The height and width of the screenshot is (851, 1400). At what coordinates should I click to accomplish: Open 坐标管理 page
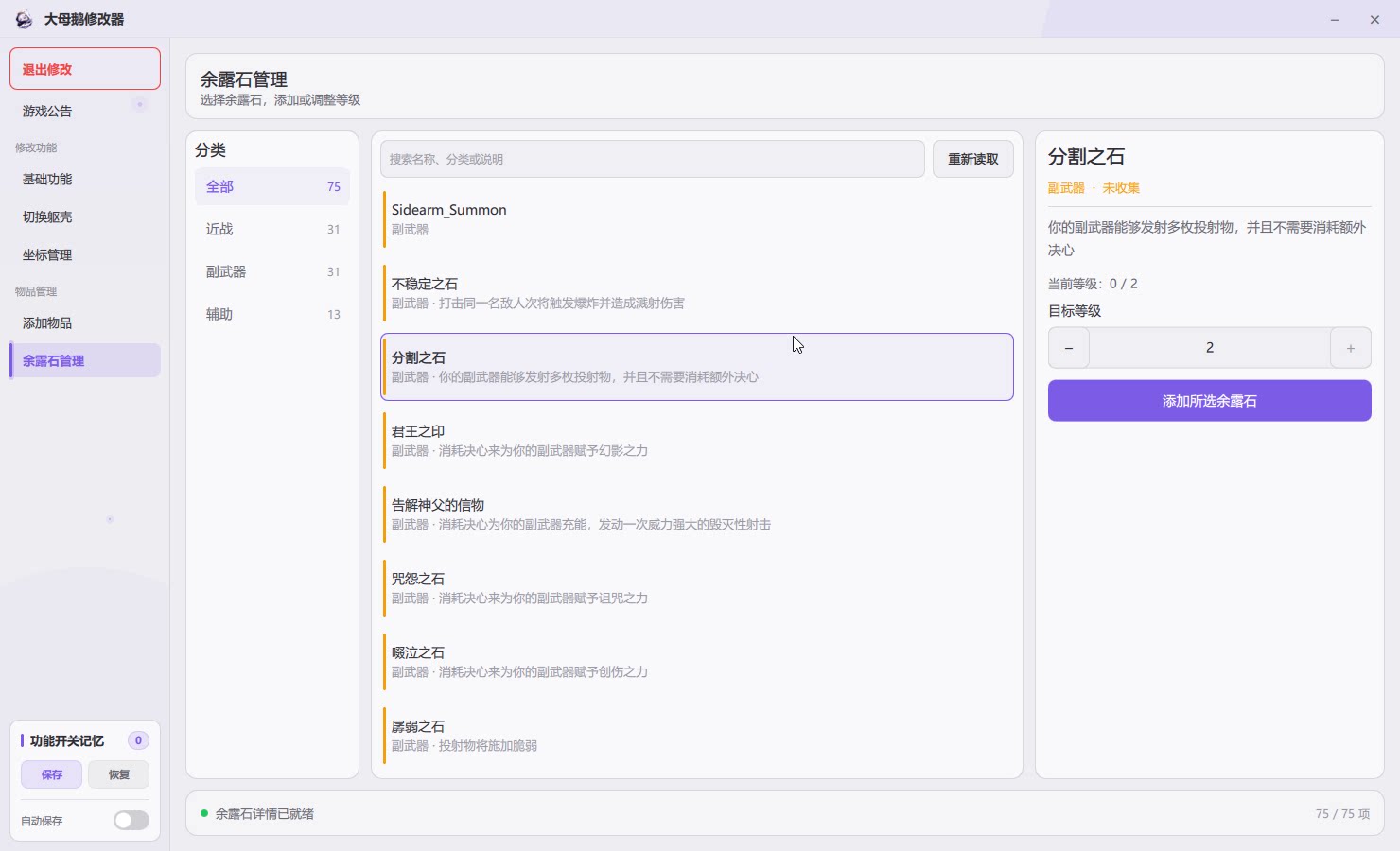[x=85, y=254]
